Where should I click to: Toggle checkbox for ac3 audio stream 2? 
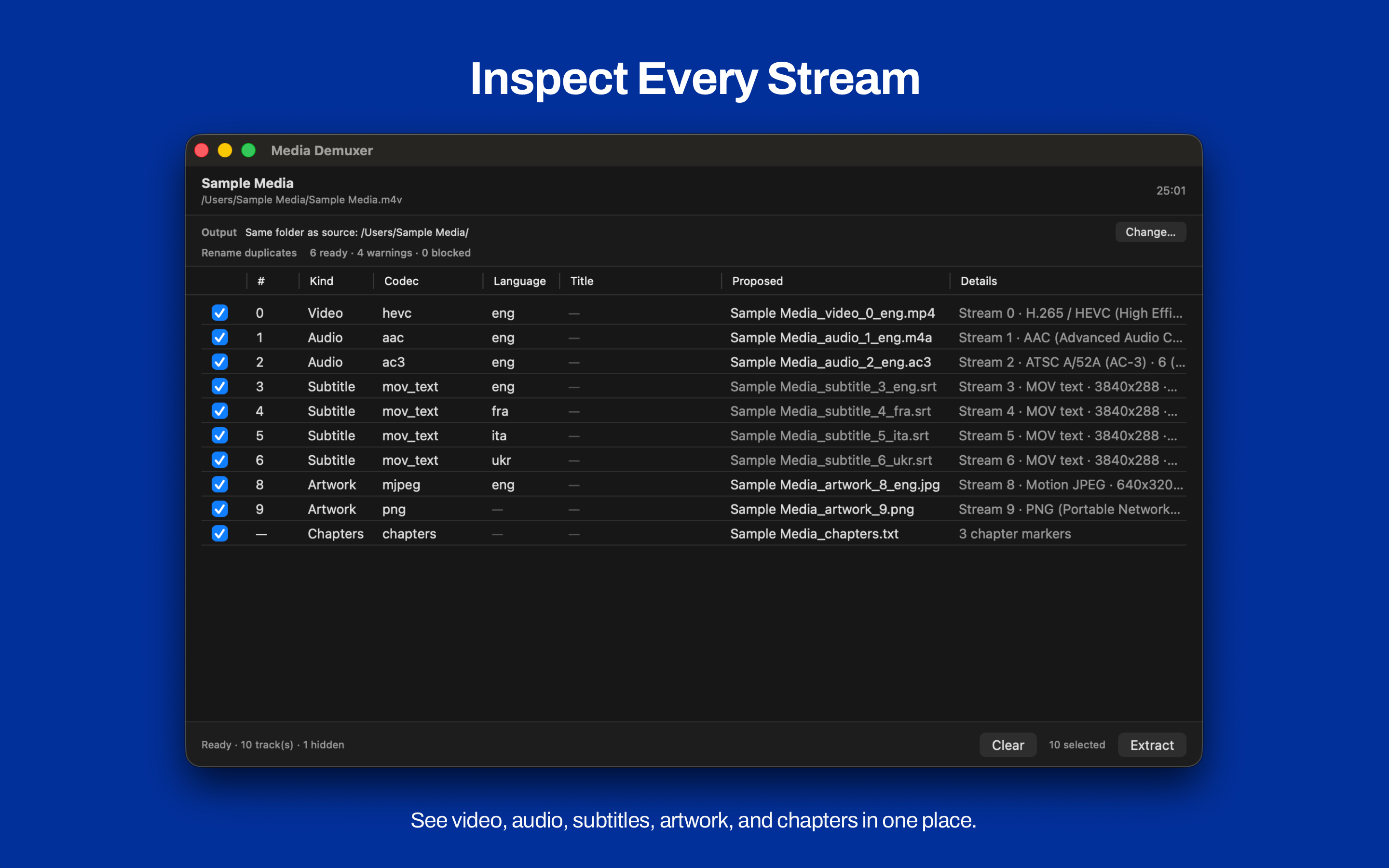tap(220, 362)
